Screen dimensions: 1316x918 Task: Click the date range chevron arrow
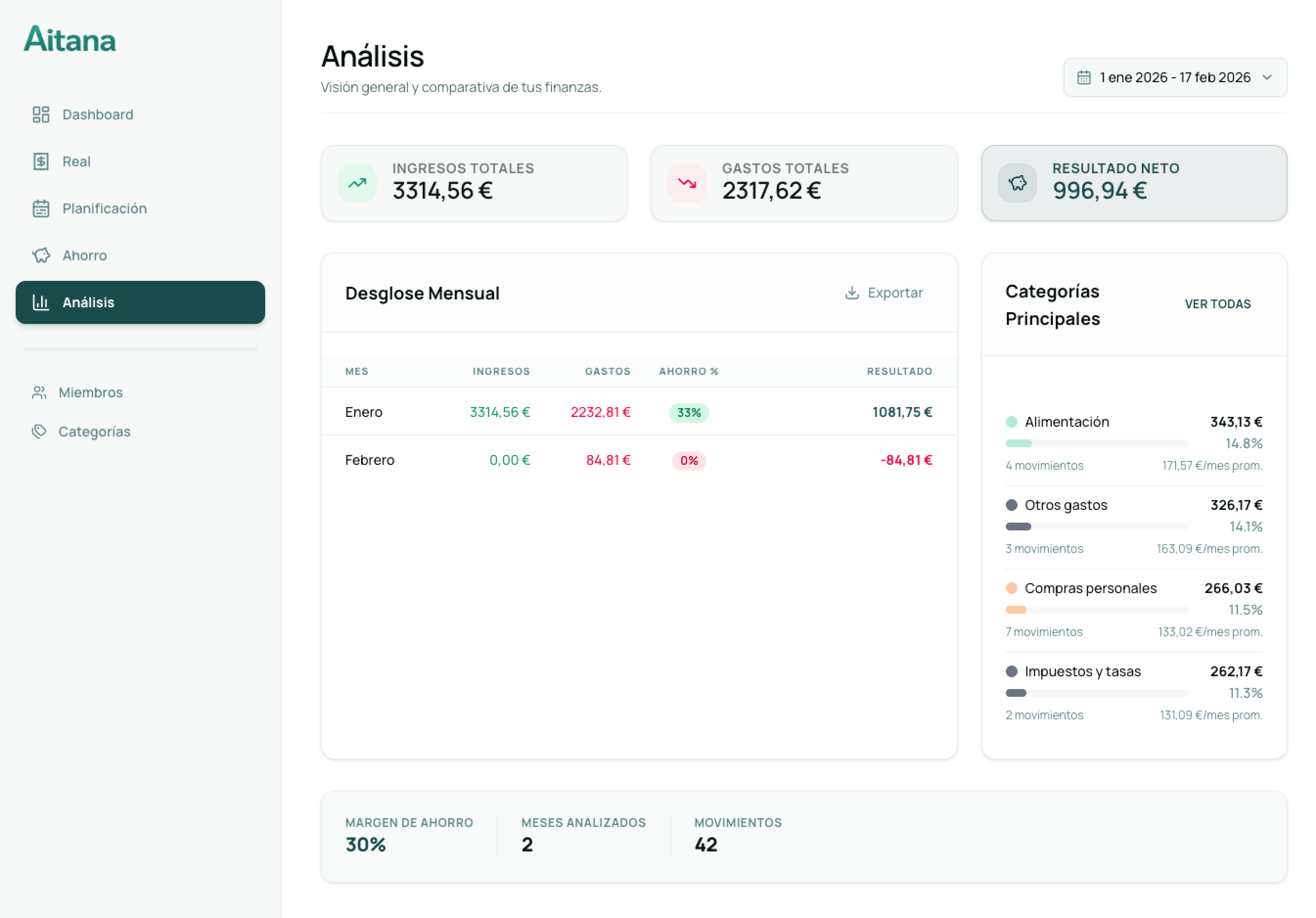1267,77
